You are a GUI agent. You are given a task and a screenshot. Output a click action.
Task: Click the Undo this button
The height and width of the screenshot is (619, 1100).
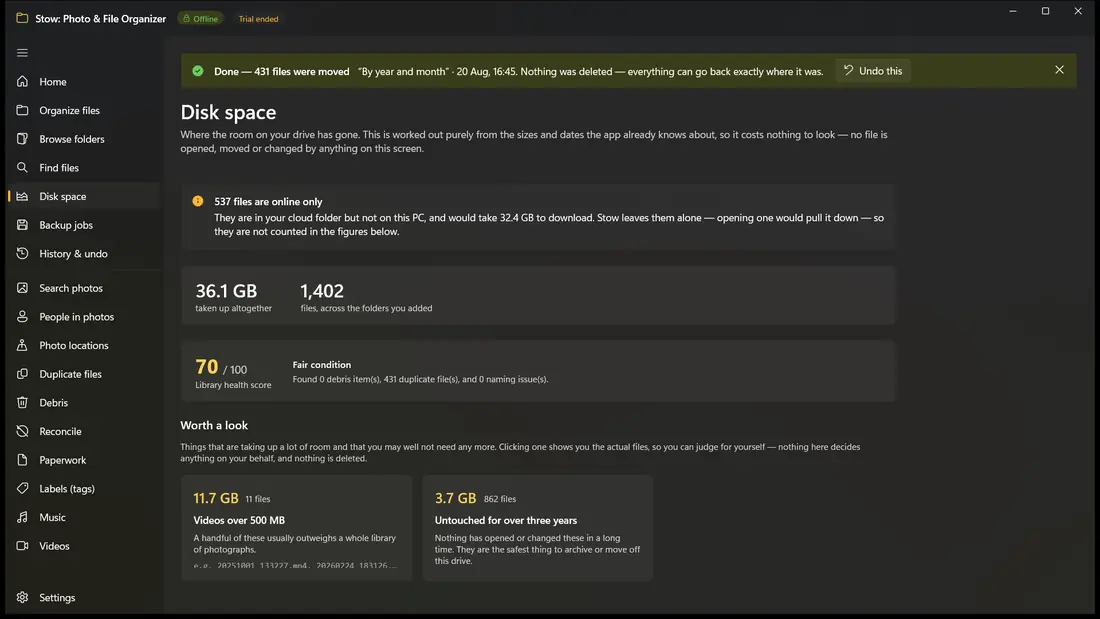(873, 71)
